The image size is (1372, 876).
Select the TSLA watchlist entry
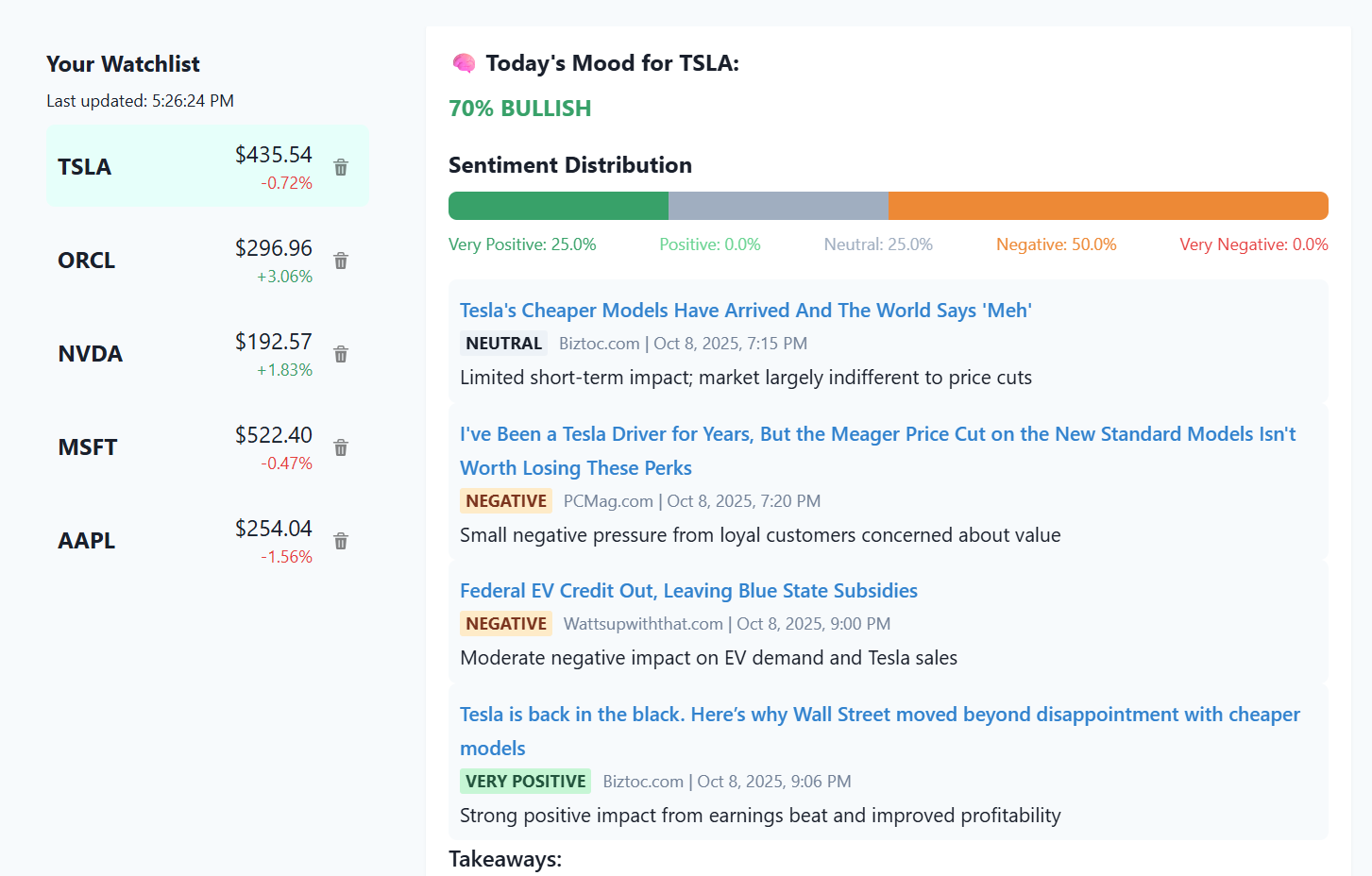coord(142,166)
